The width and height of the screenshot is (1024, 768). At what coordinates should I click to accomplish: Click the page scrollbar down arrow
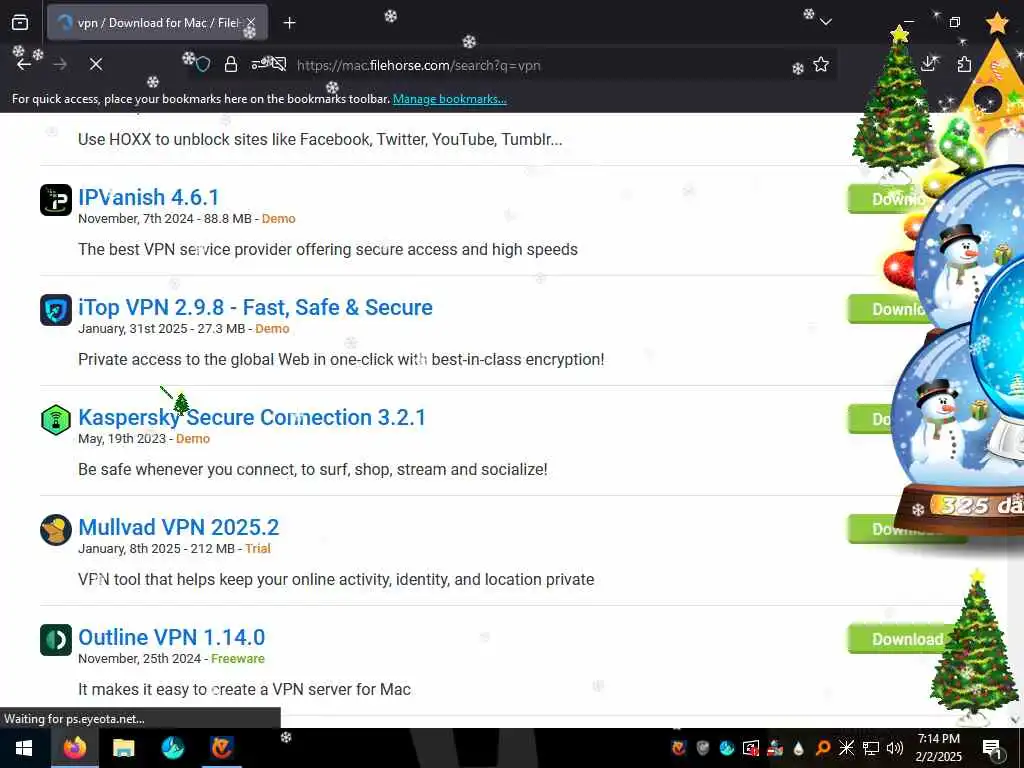pos(1016,719)
